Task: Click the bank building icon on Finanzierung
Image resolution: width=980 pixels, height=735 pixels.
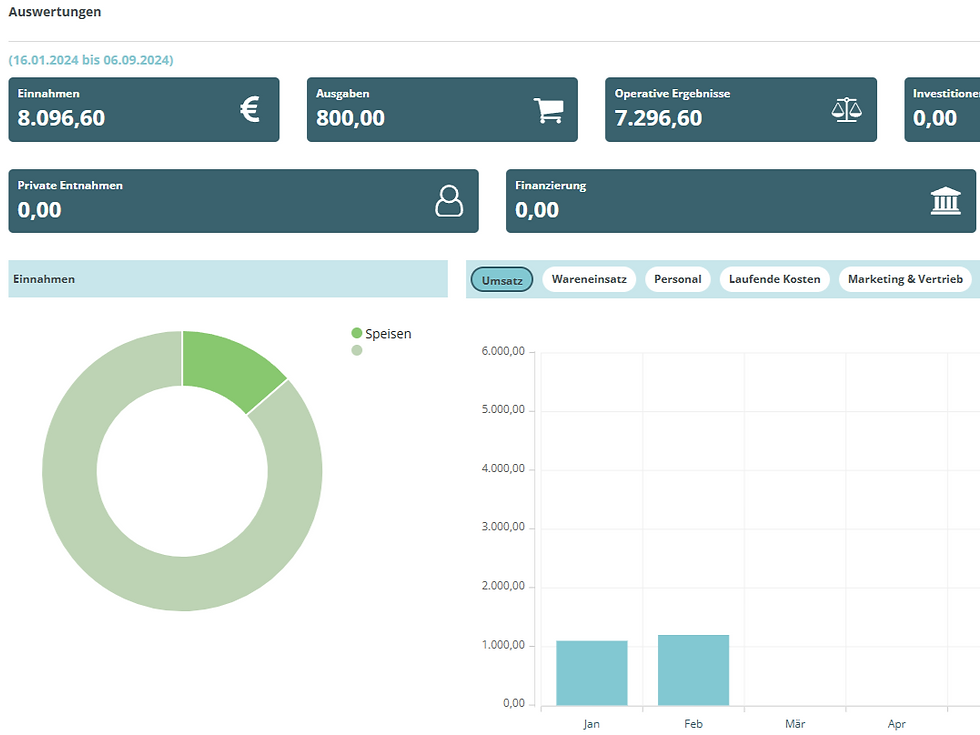Action: 945,201
